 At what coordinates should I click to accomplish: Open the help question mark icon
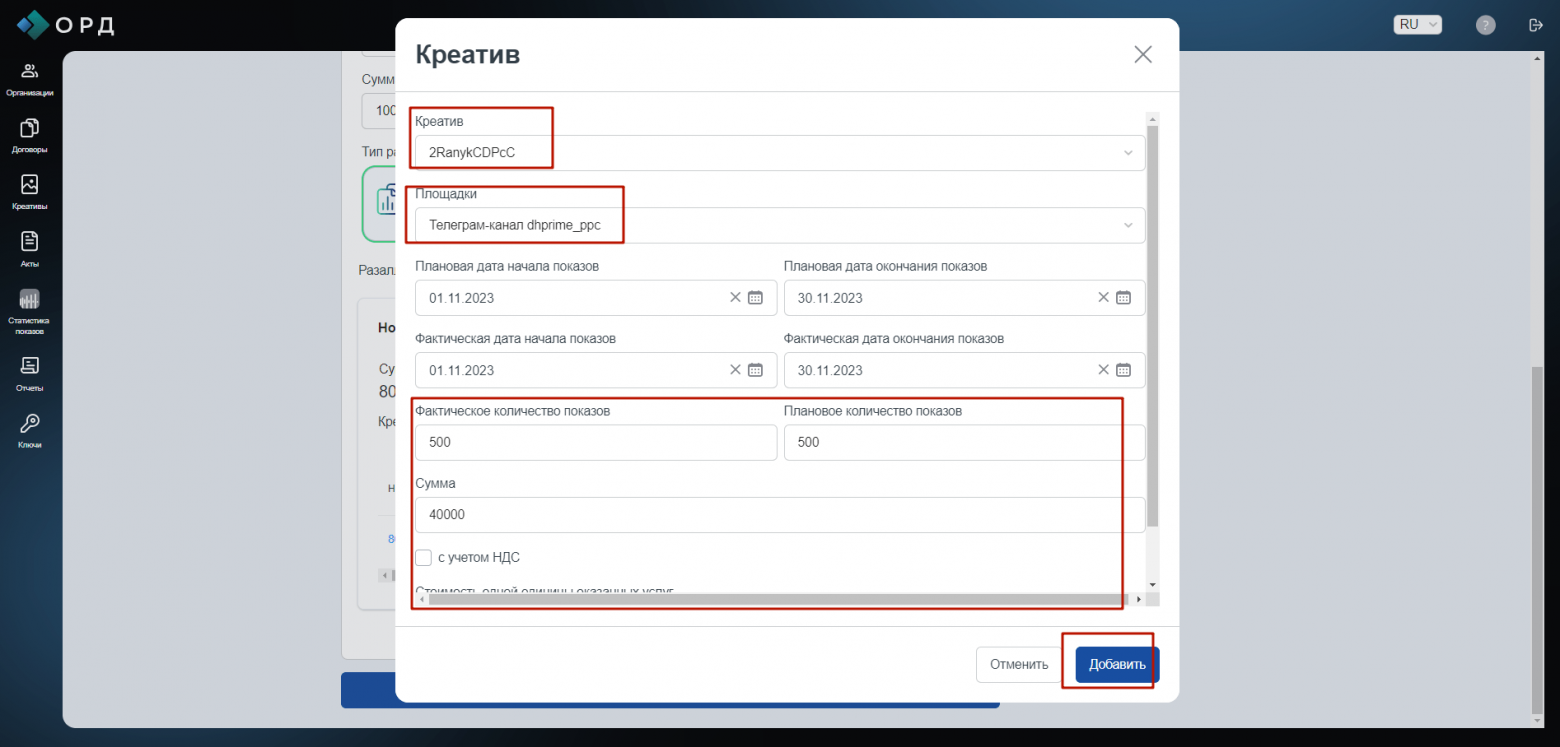(x=1486, y=25)
